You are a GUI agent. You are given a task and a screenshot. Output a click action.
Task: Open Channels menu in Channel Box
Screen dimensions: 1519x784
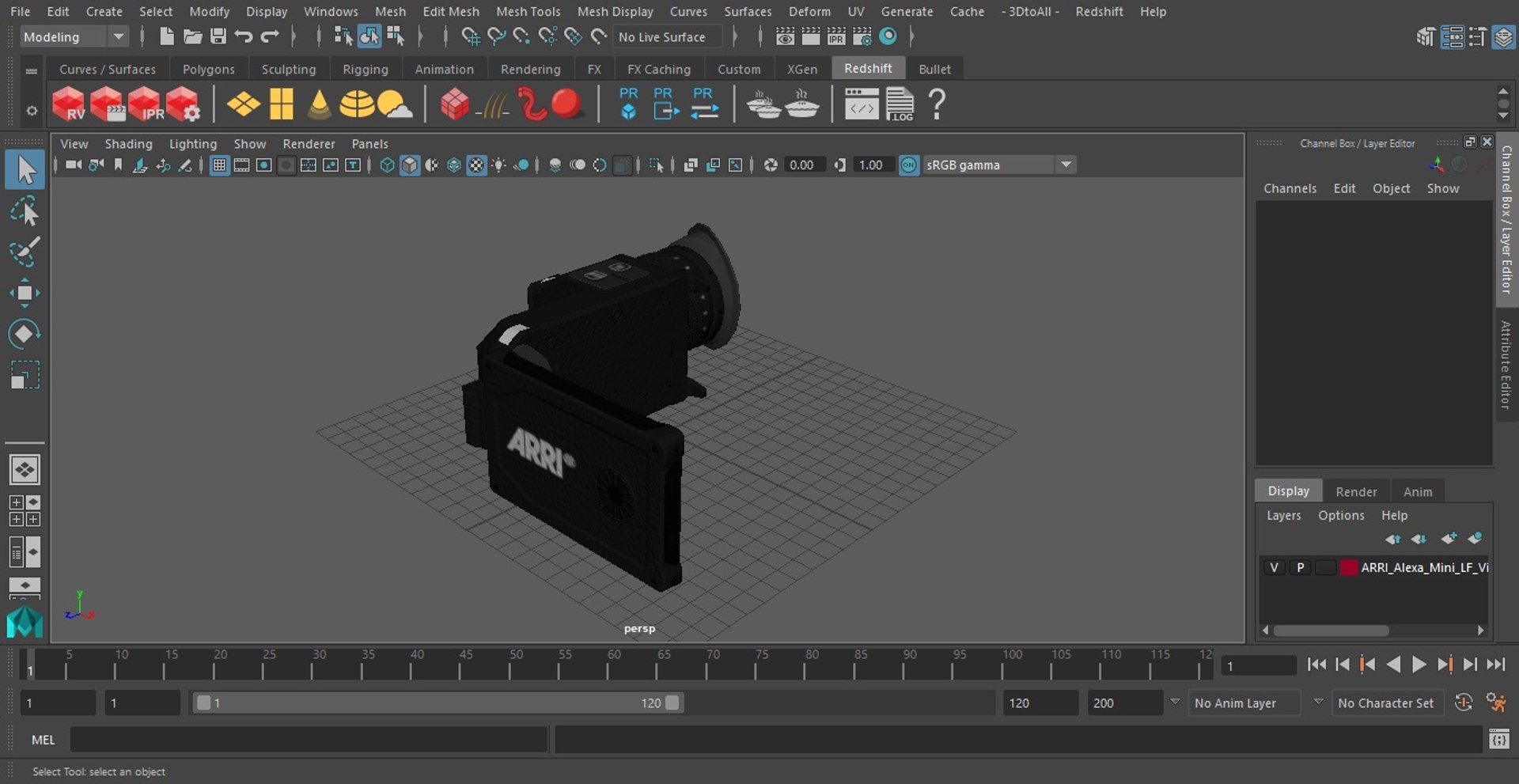pos(1290,188)
